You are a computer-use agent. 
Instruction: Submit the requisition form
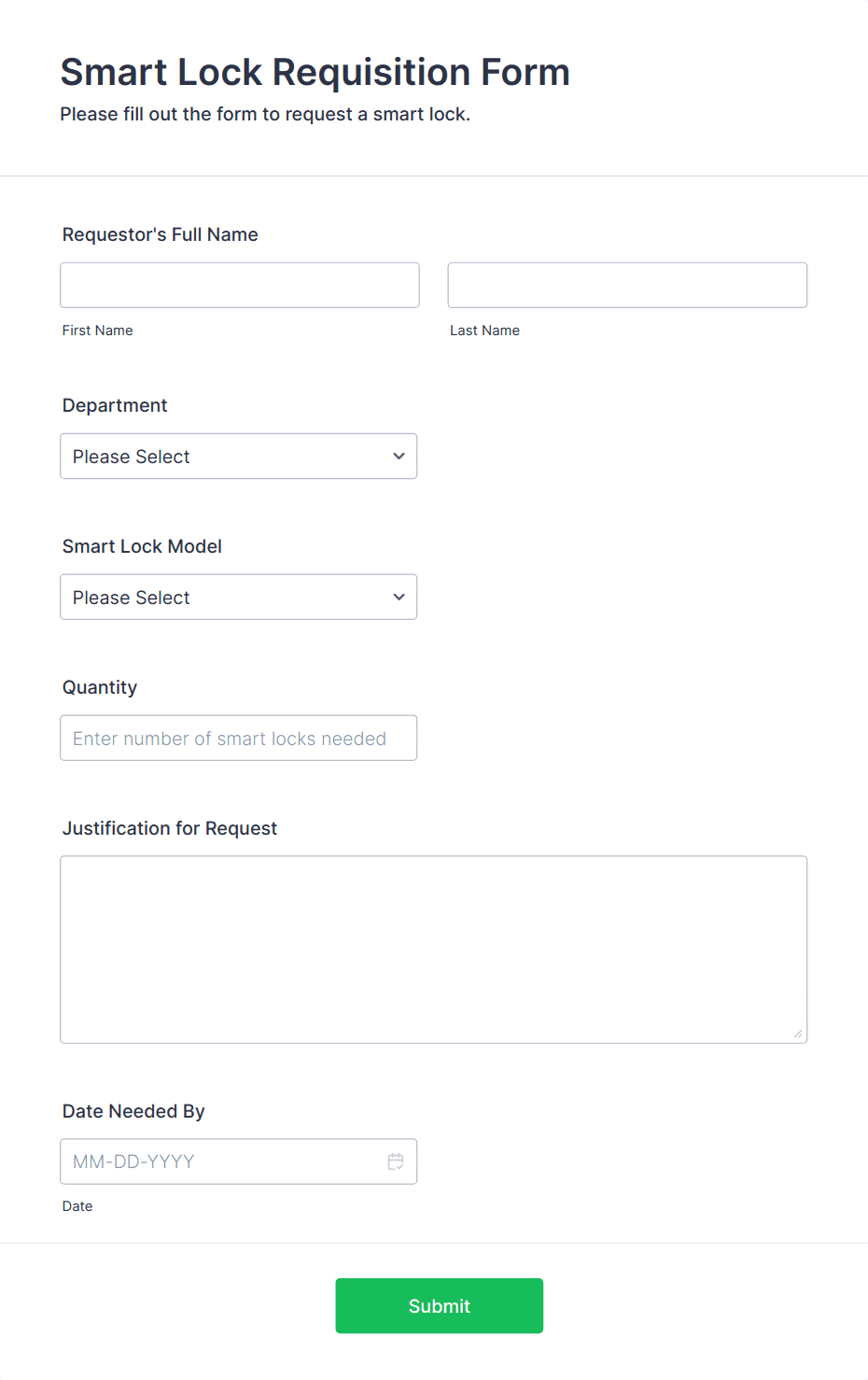coord(440,1306)
